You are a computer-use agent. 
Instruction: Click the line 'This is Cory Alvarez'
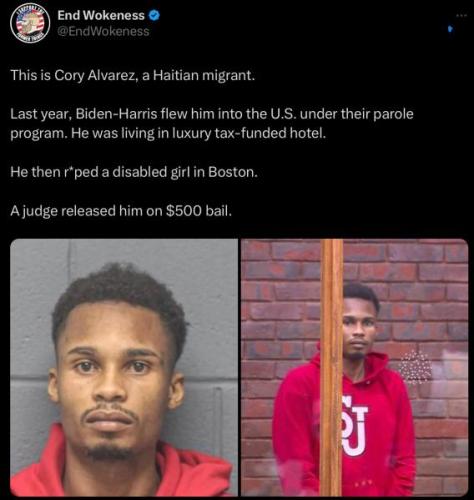[133, 76]
